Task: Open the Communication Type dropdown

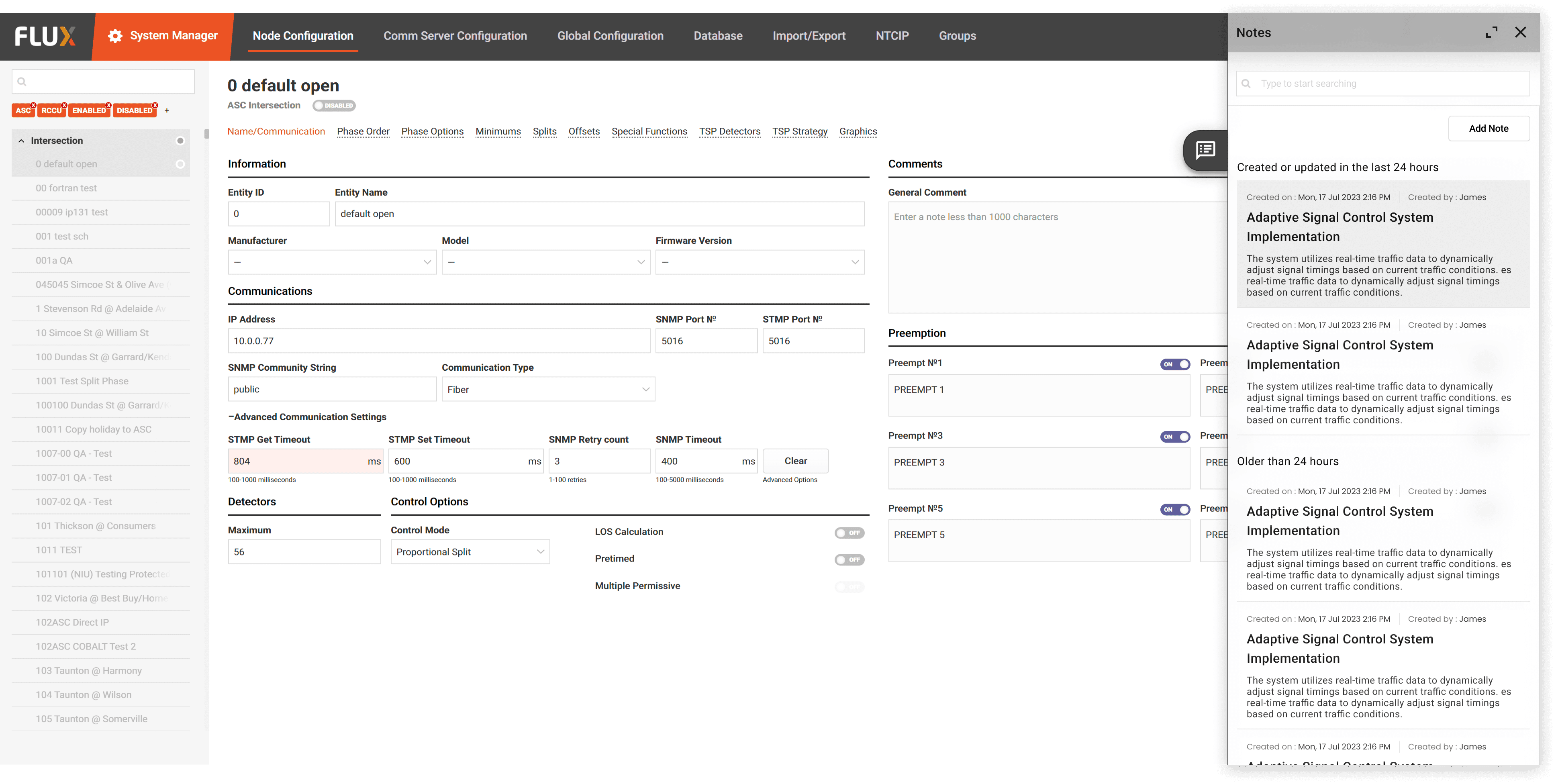Action: 548,390
